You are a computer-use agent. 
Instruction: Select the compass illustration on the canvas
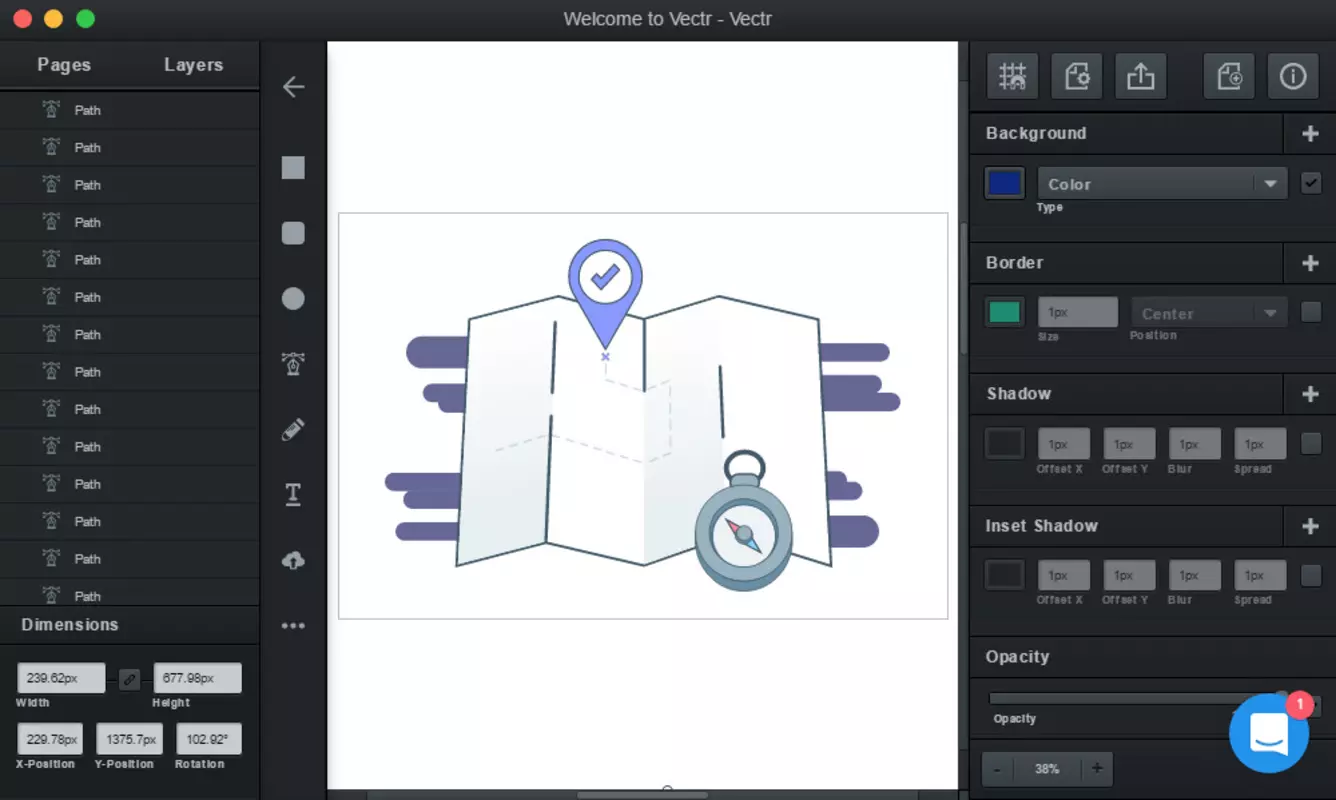[x=744, y=522]
